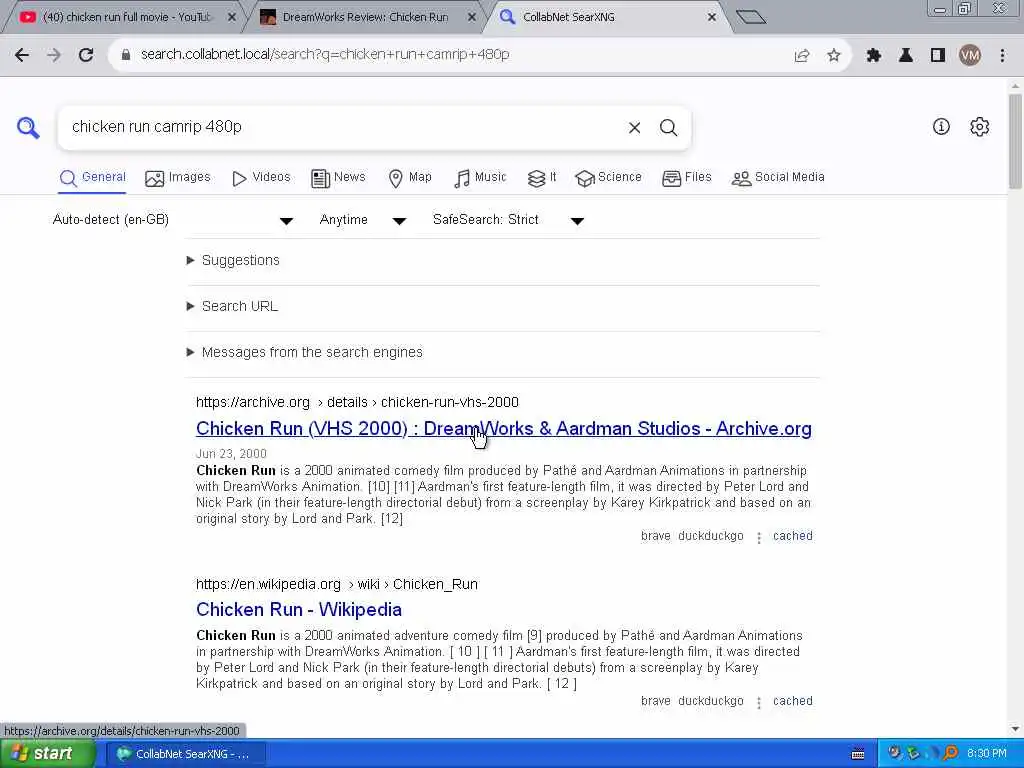Viewport: 1024px width, 768px height.
Task: Click the archive.org result URL line
Action: pos(357,402)
